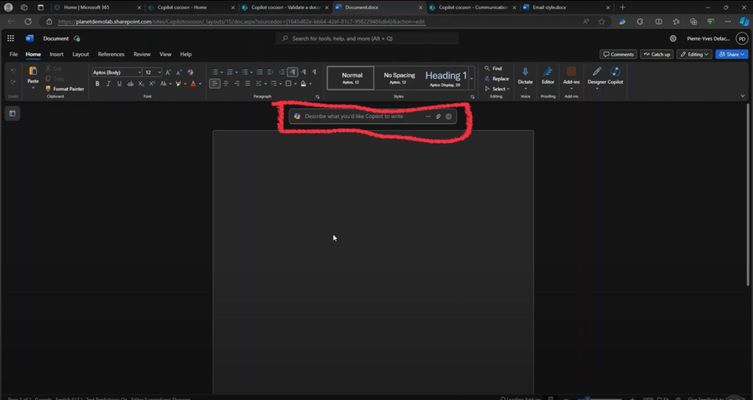This screenshot has height=400, width=753.
Task: Click the Shading paint bucket icon
Action: click(304, 84)
